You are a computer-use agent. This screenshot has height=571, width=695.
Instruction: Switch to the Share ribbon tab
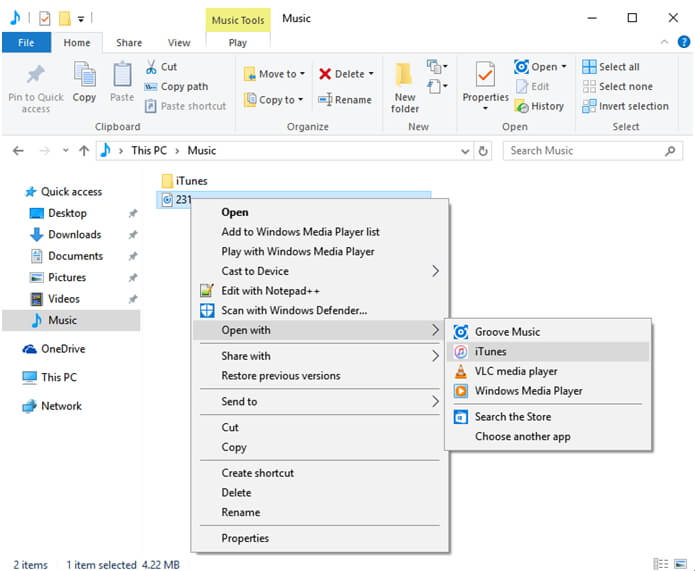(x=129, y=43)
